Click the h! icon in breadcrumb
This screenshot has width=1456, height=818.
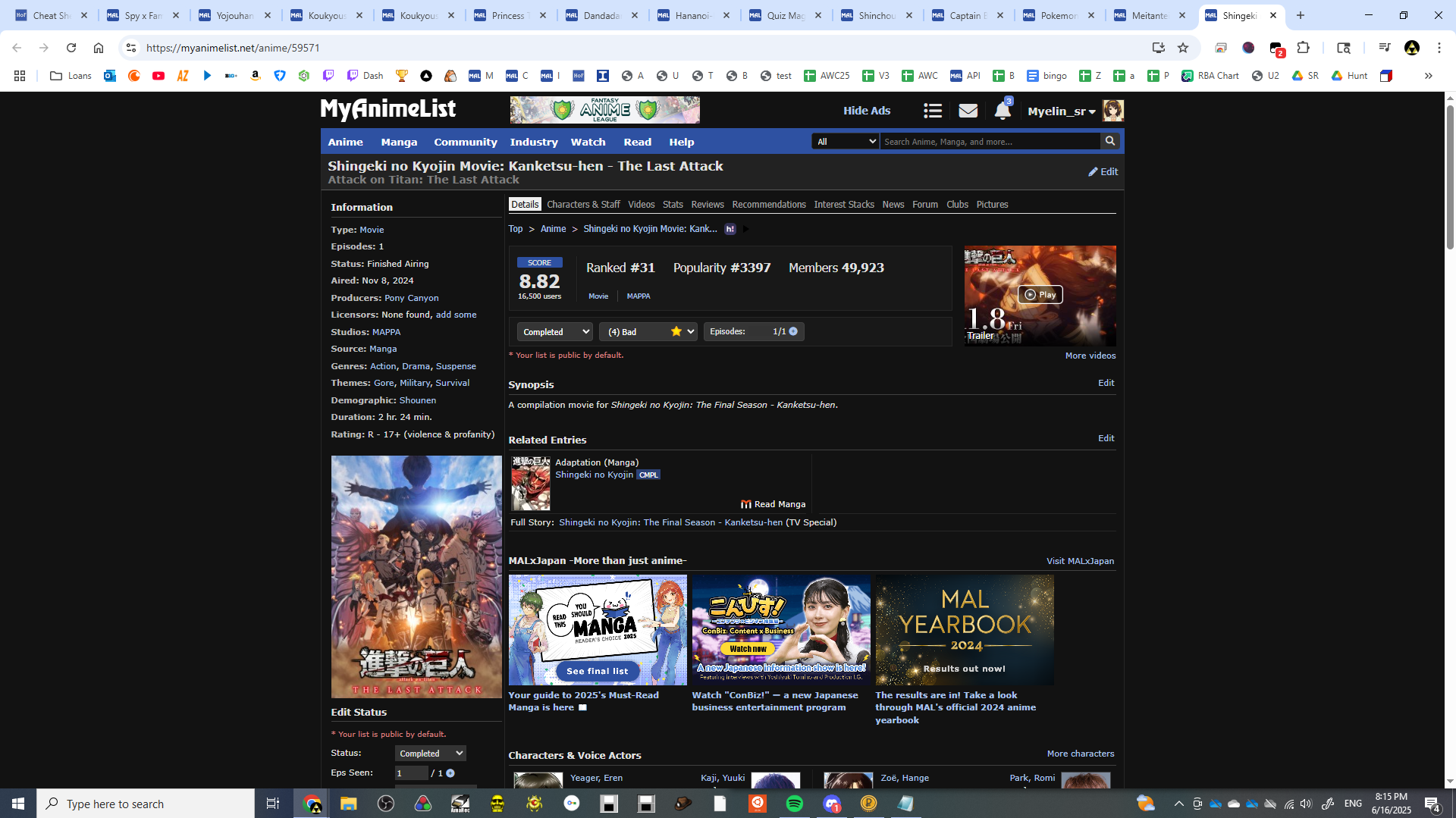[x=730, y=229]
